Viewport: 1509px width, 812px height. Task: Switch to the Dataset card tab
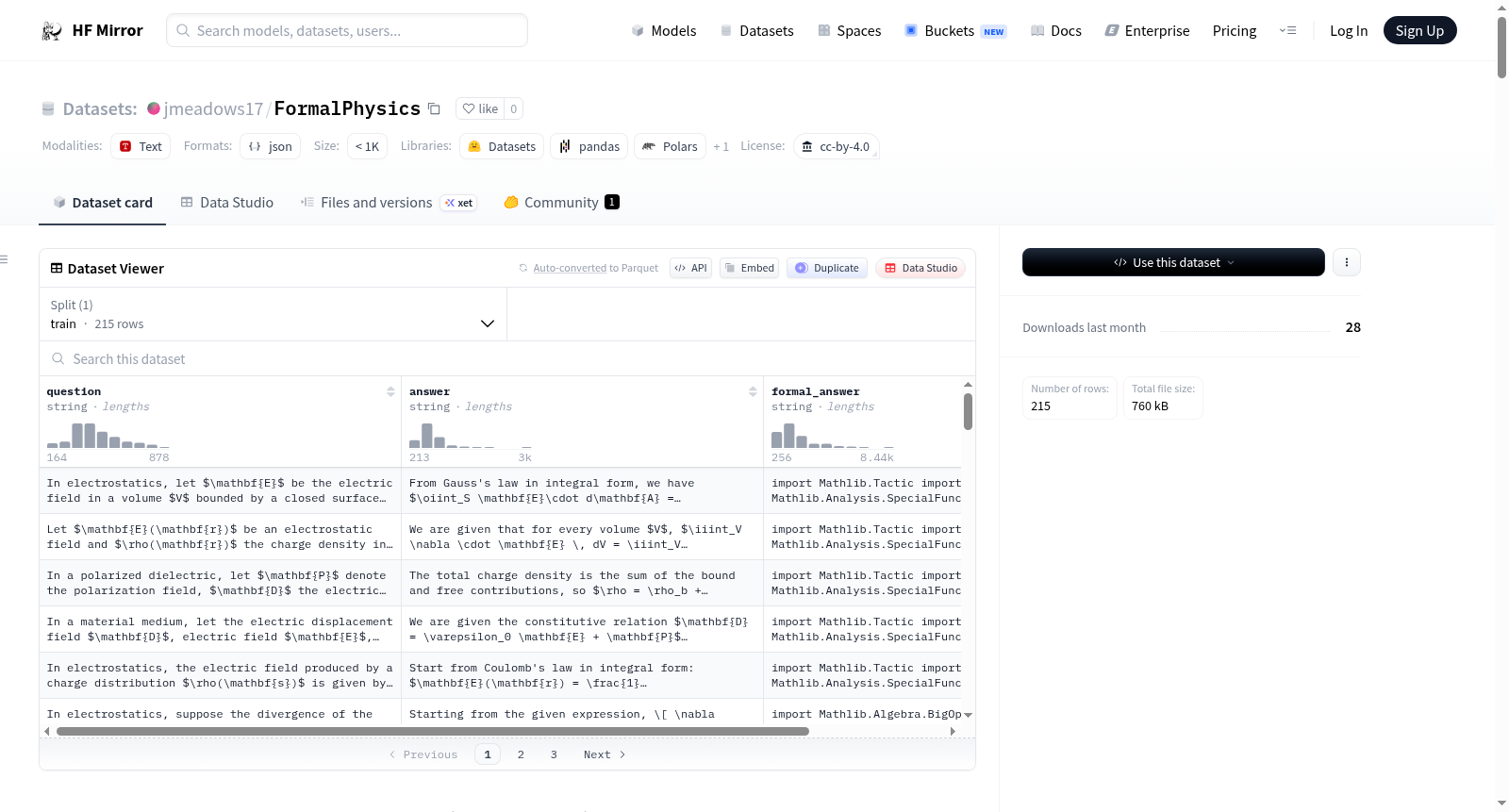coord(102,202)
